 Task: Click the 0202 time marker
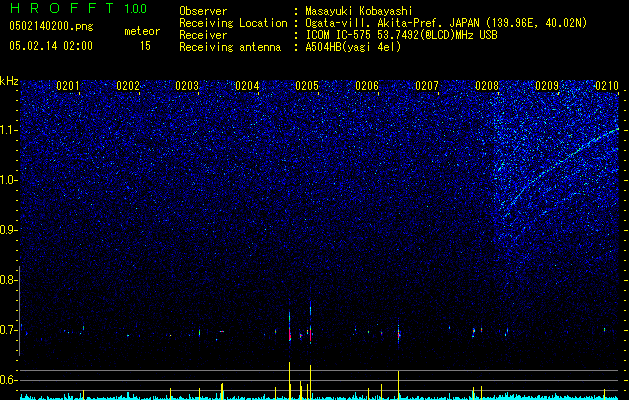point(128,86)
